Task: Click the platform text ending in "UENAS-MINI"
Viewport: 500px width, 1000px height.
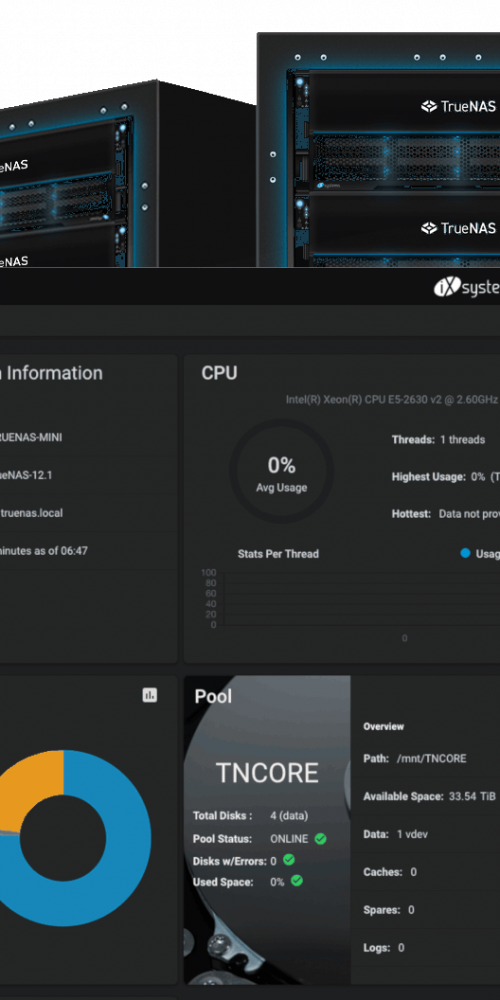Action: (31, 438)
